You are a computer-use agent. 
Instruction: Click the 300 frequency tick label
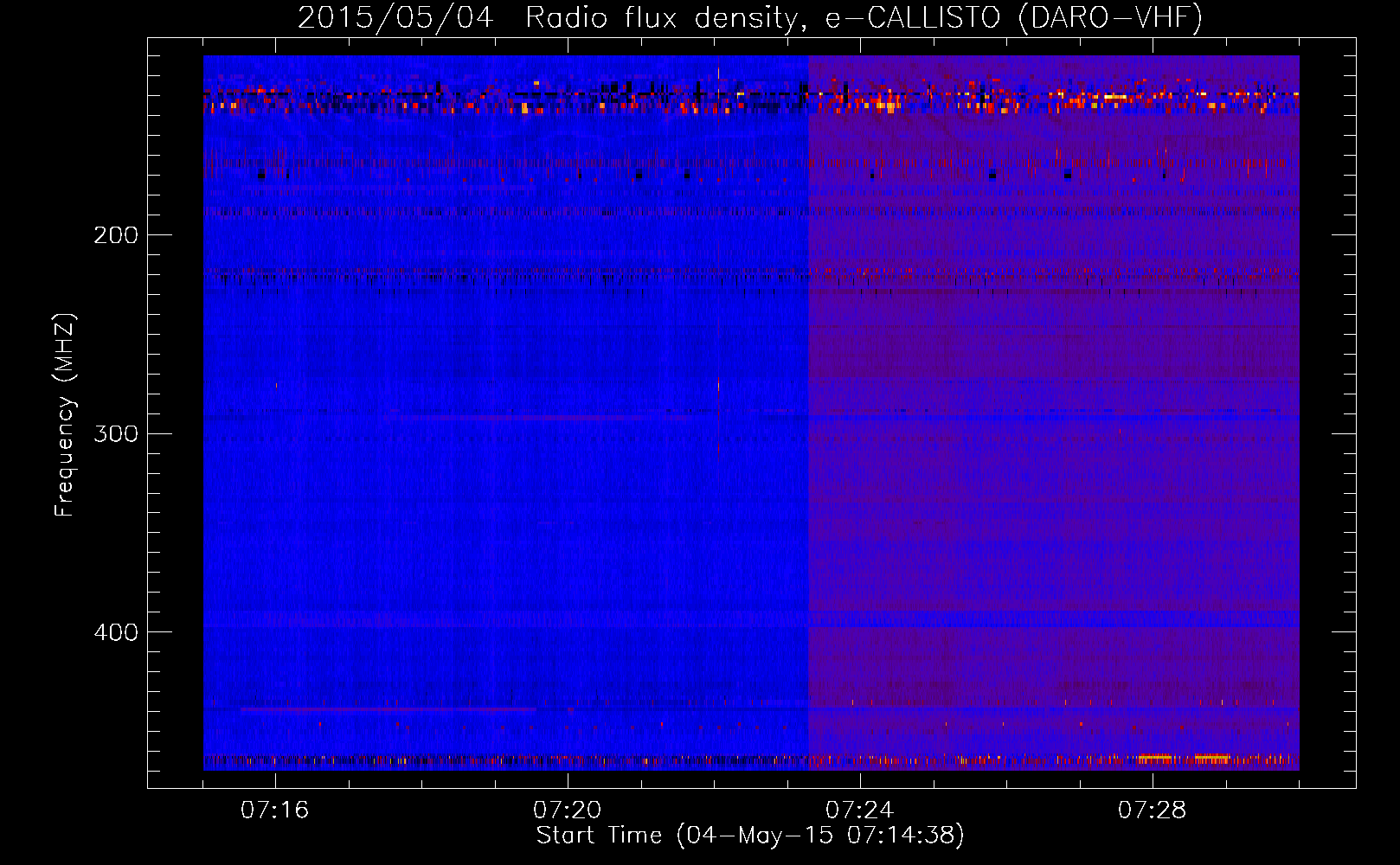pos(116,433)
